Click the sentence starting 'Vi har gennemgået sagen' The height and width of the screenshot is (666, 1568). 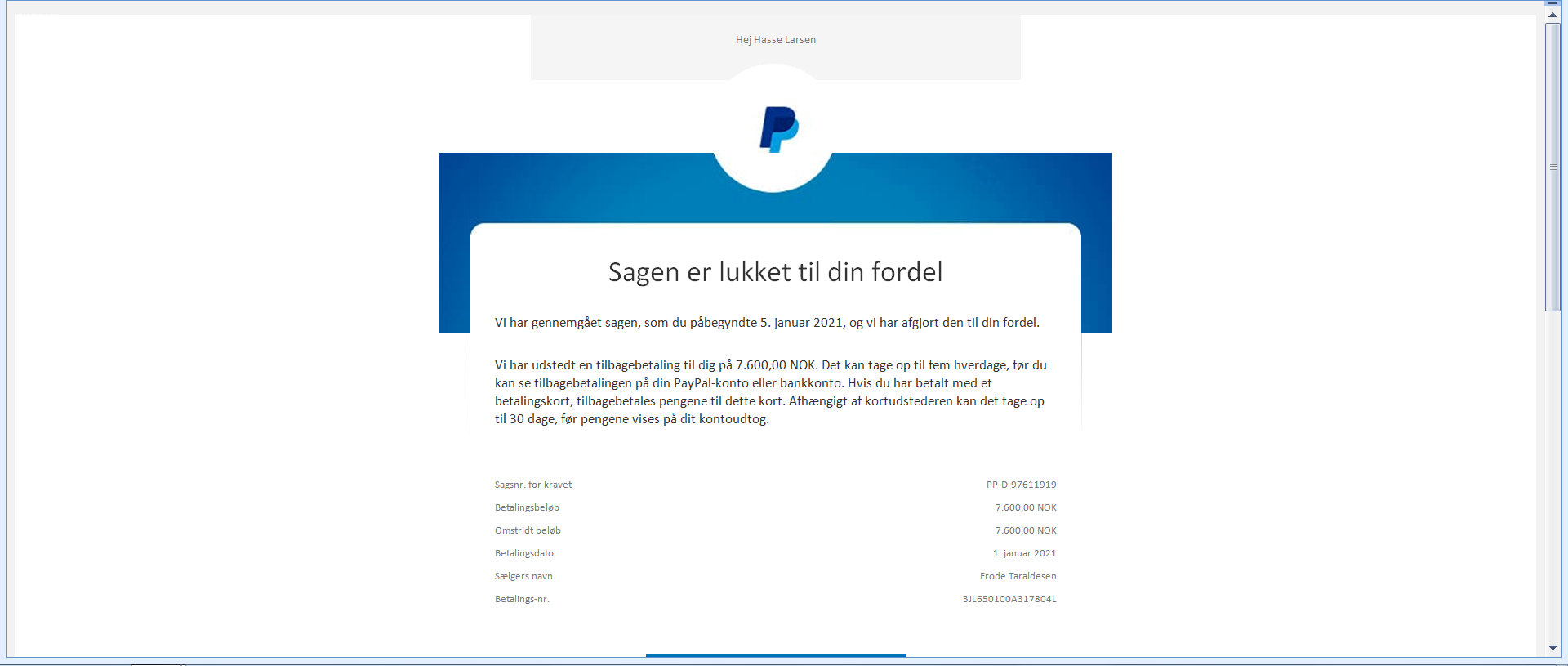(767, 323)
